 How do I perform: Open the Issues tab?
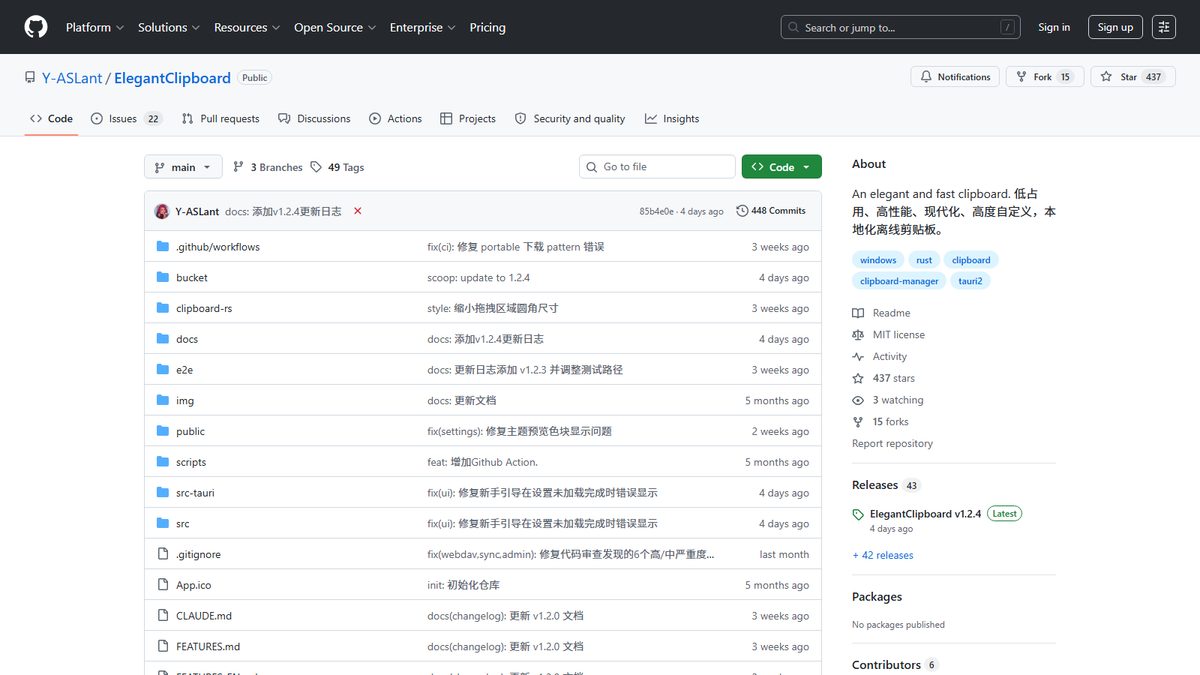click(126, 118)
